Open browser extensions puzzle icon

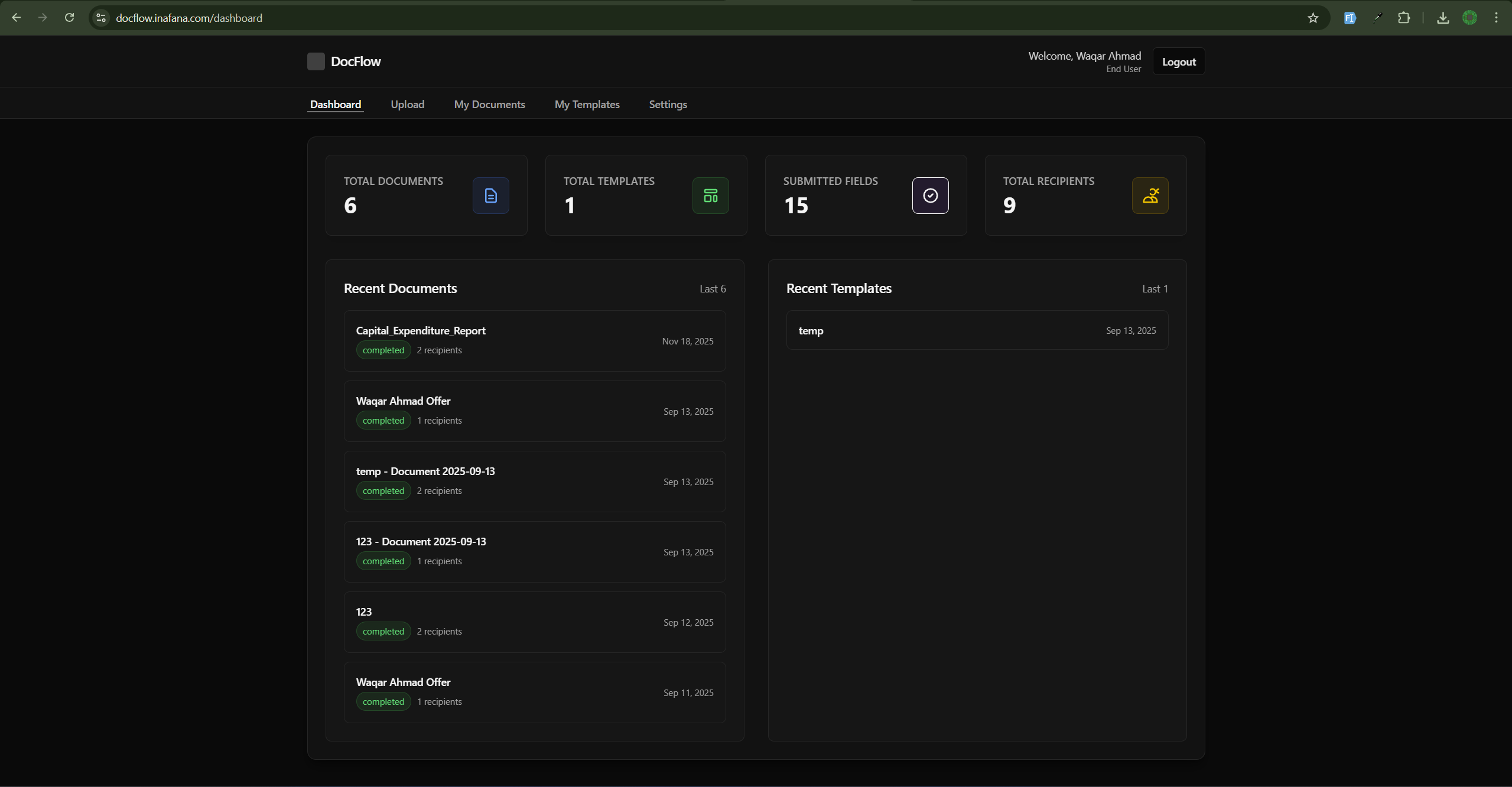[1404, 18]
